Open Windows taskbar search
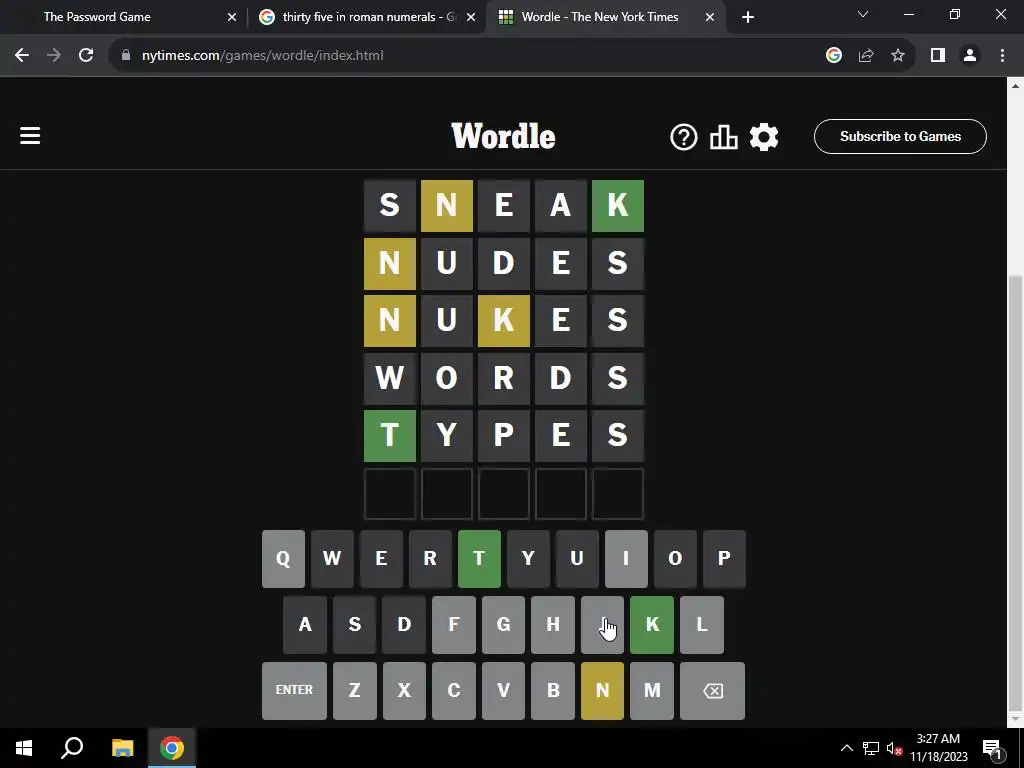This screenshot has width=1024, height=768. [72, 748]
